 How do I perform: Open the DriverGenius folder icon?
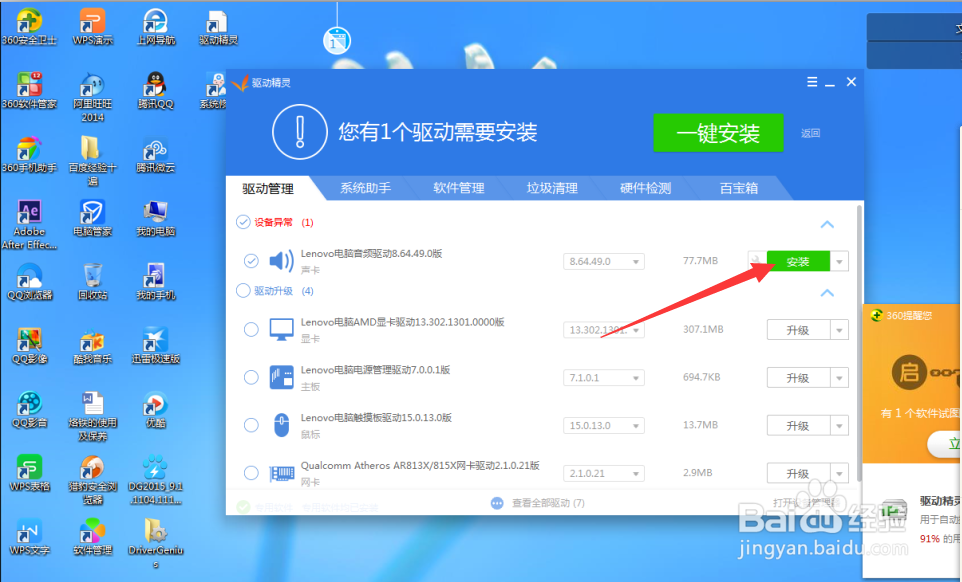[x=156, y=543]
